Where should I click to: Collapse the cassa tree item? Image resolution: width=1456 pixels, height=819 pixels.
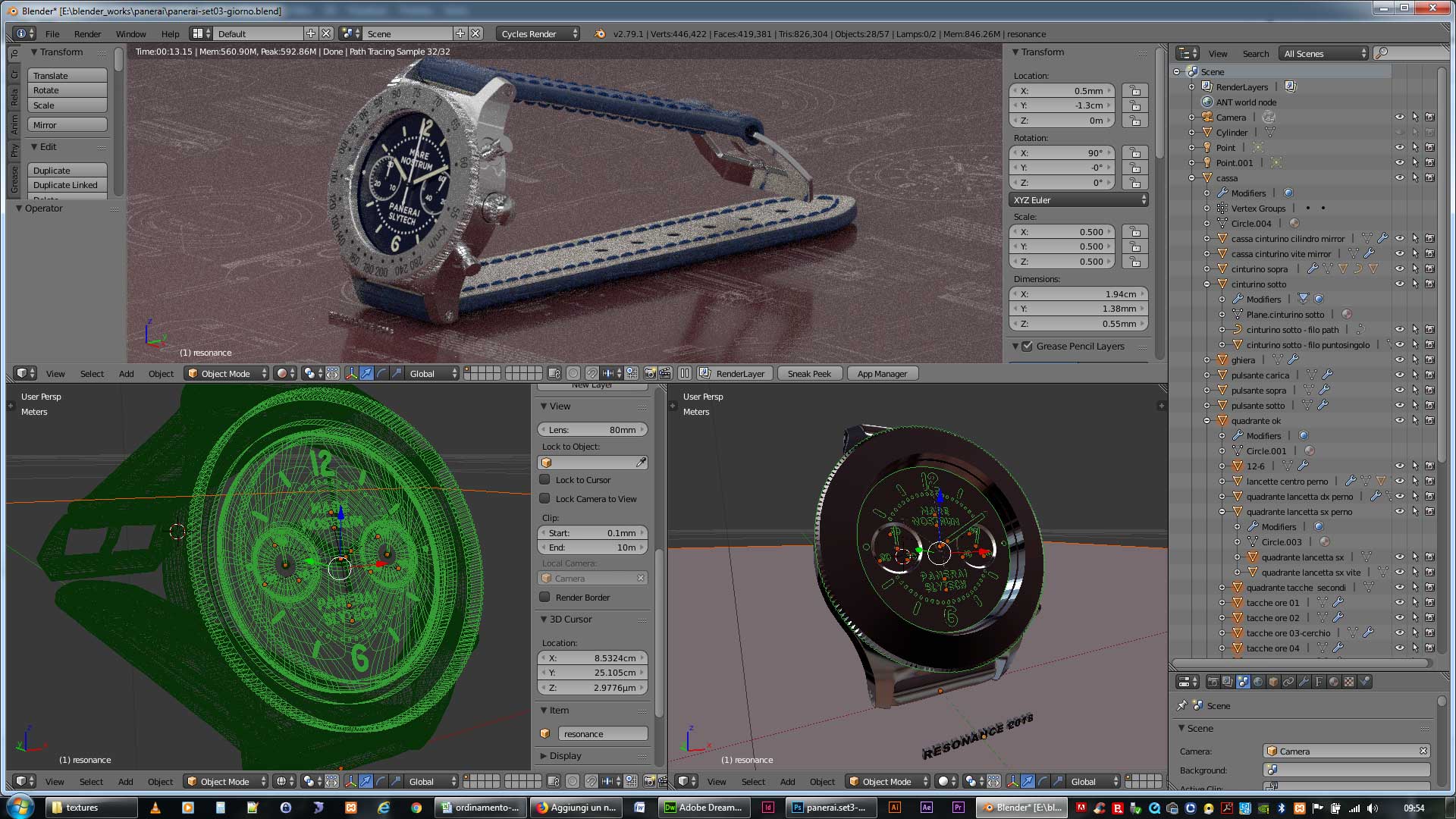tap(1191, 177)
